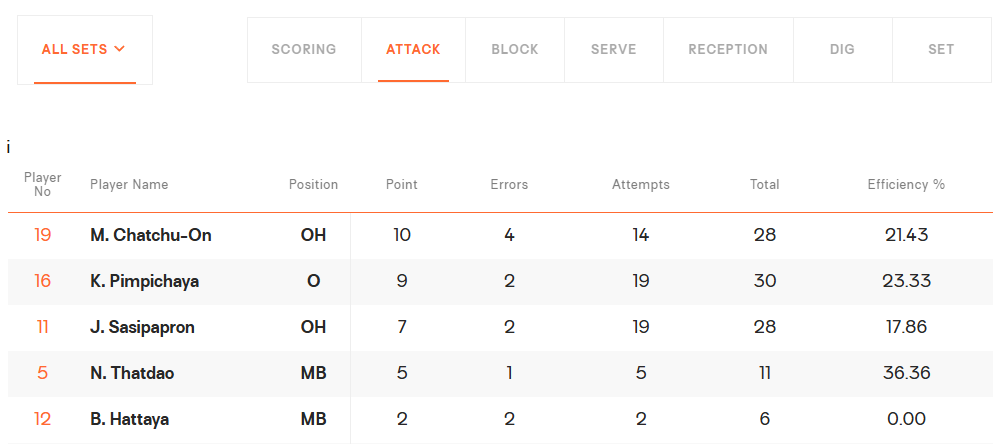This screenshot has height=444, width=993.
Task: Click the info 'i' icon above table
Action: point(8,148)
